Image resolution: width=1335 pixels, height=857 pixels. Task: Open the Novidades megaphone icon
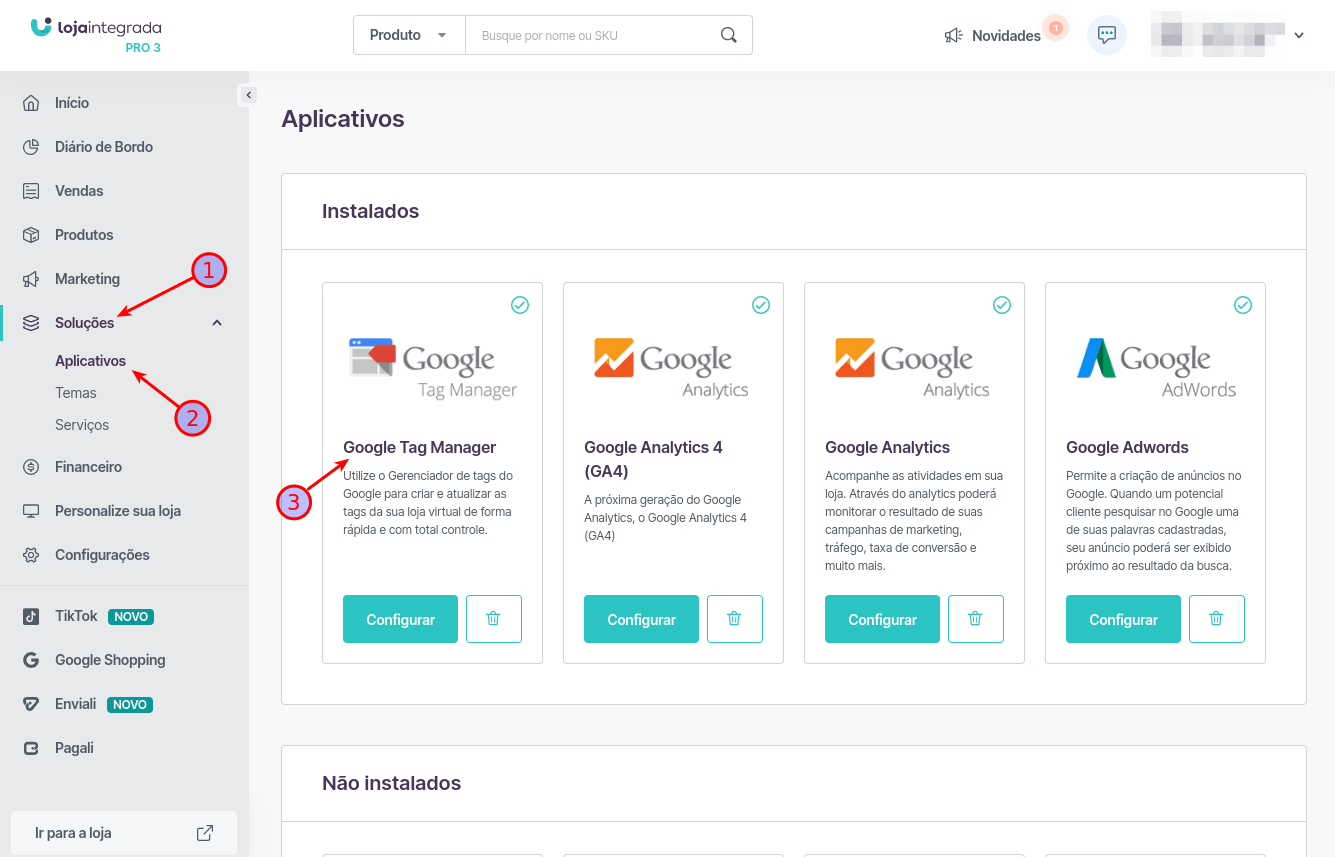[954, 36]
